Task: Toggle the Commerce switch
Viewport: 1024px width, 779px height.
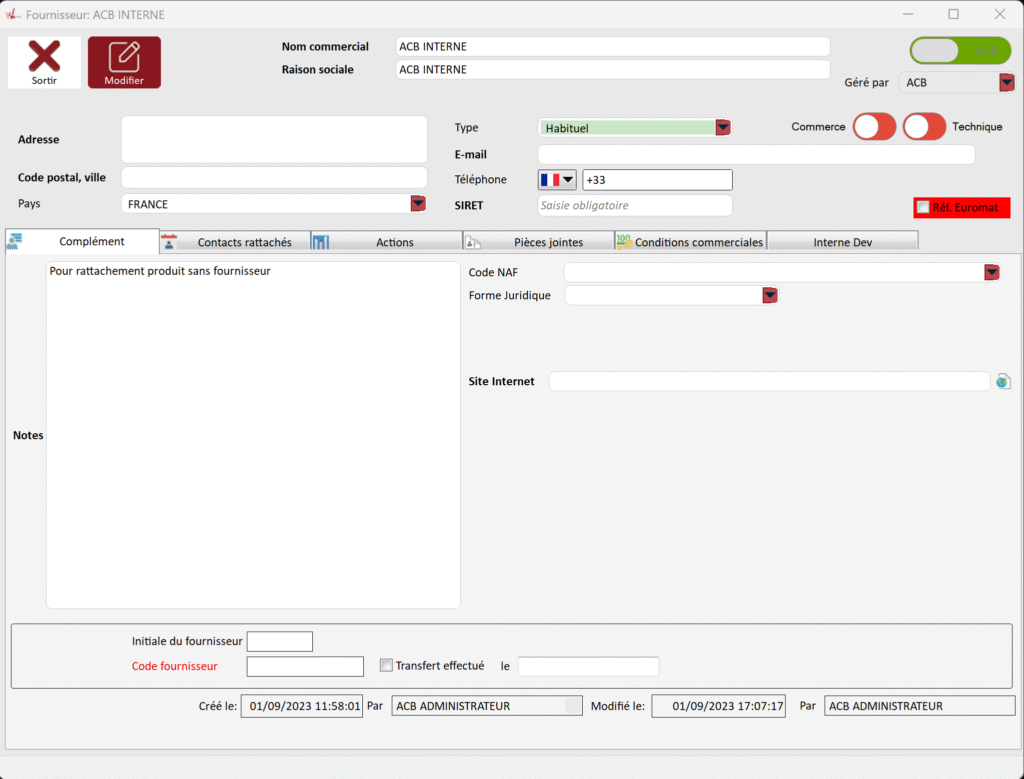Action: click(873, 127)
